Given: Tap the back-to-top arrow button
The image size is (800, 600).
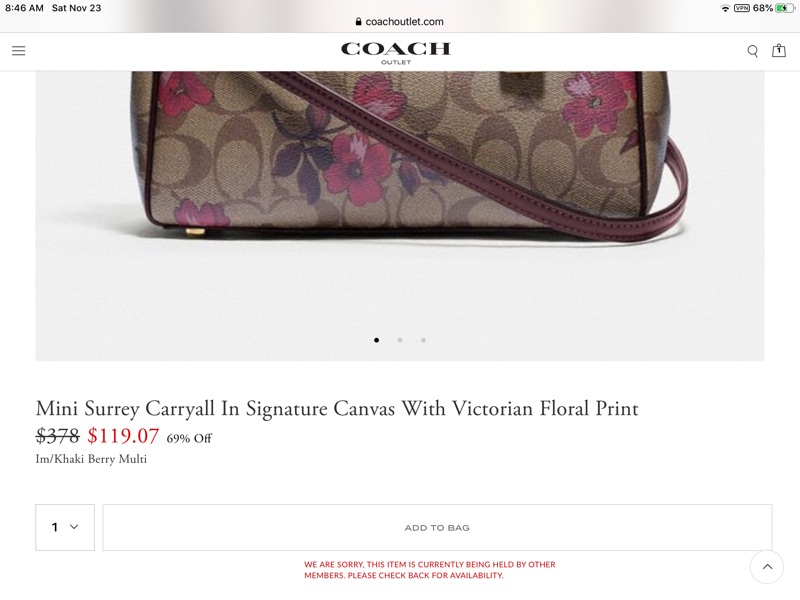Looking at the screenshot, I should (x=767, y=566).
